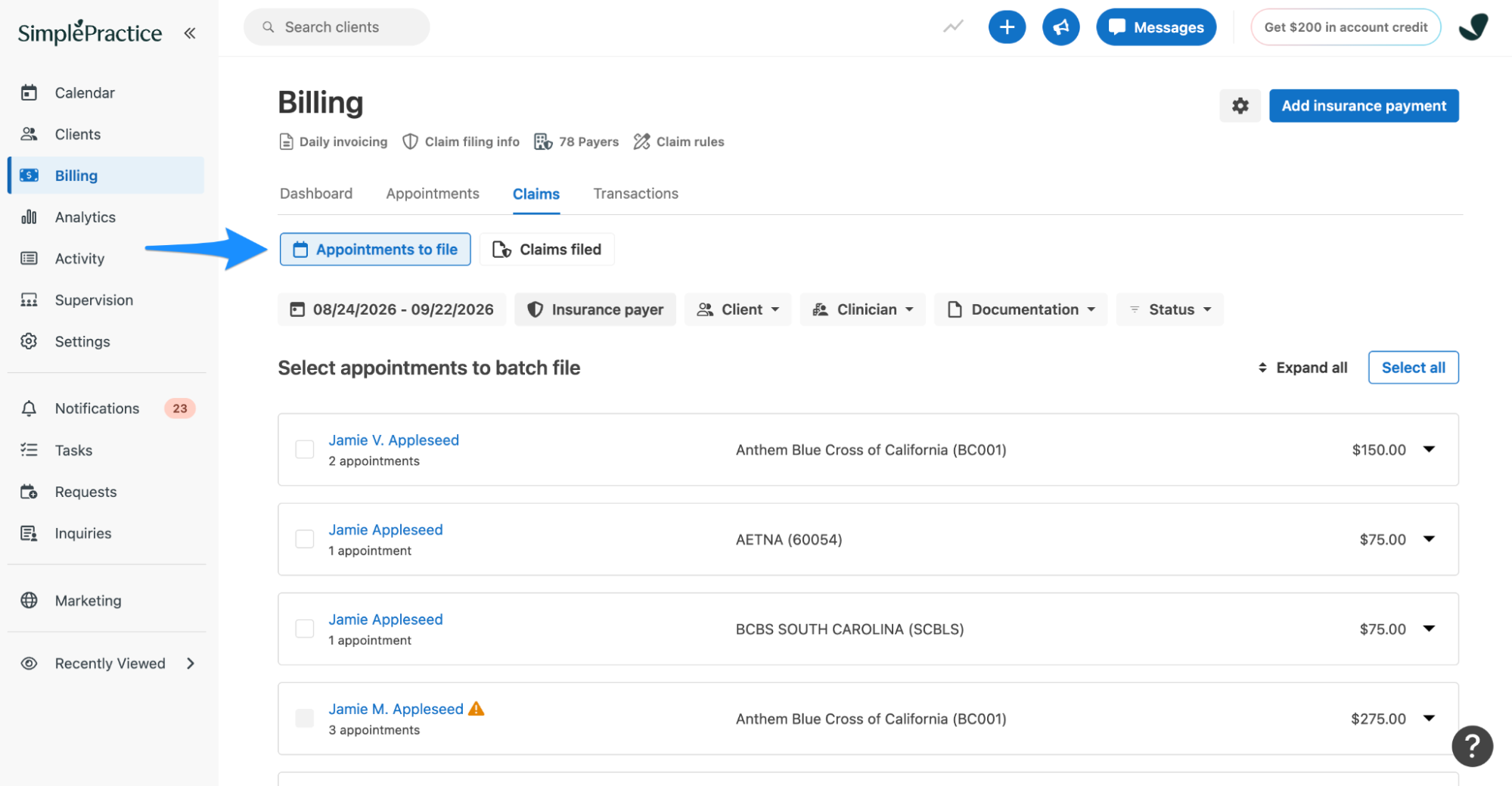Open billing settings gear button
1512x786 pixels.
tap(1240, 106)
